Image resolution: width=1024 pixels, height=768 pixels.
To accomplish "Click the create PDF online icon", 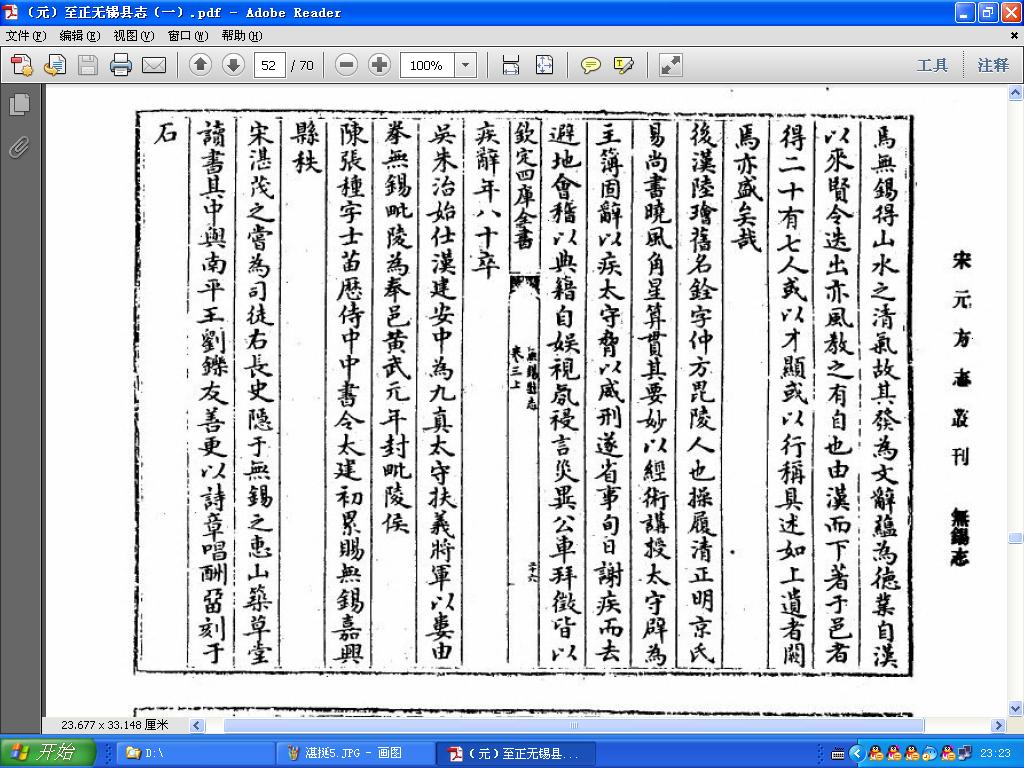I will pos(22,65).
